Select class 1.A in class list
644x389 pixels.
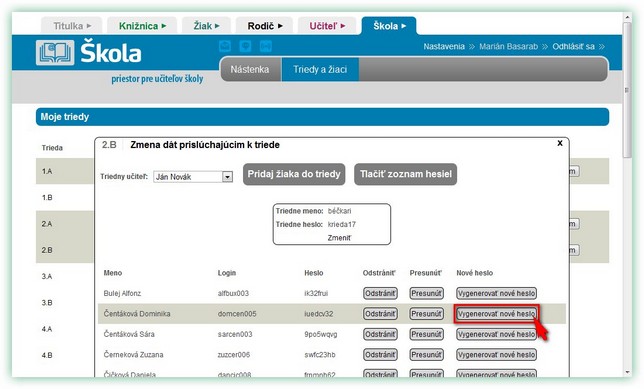tap(47, 171)
